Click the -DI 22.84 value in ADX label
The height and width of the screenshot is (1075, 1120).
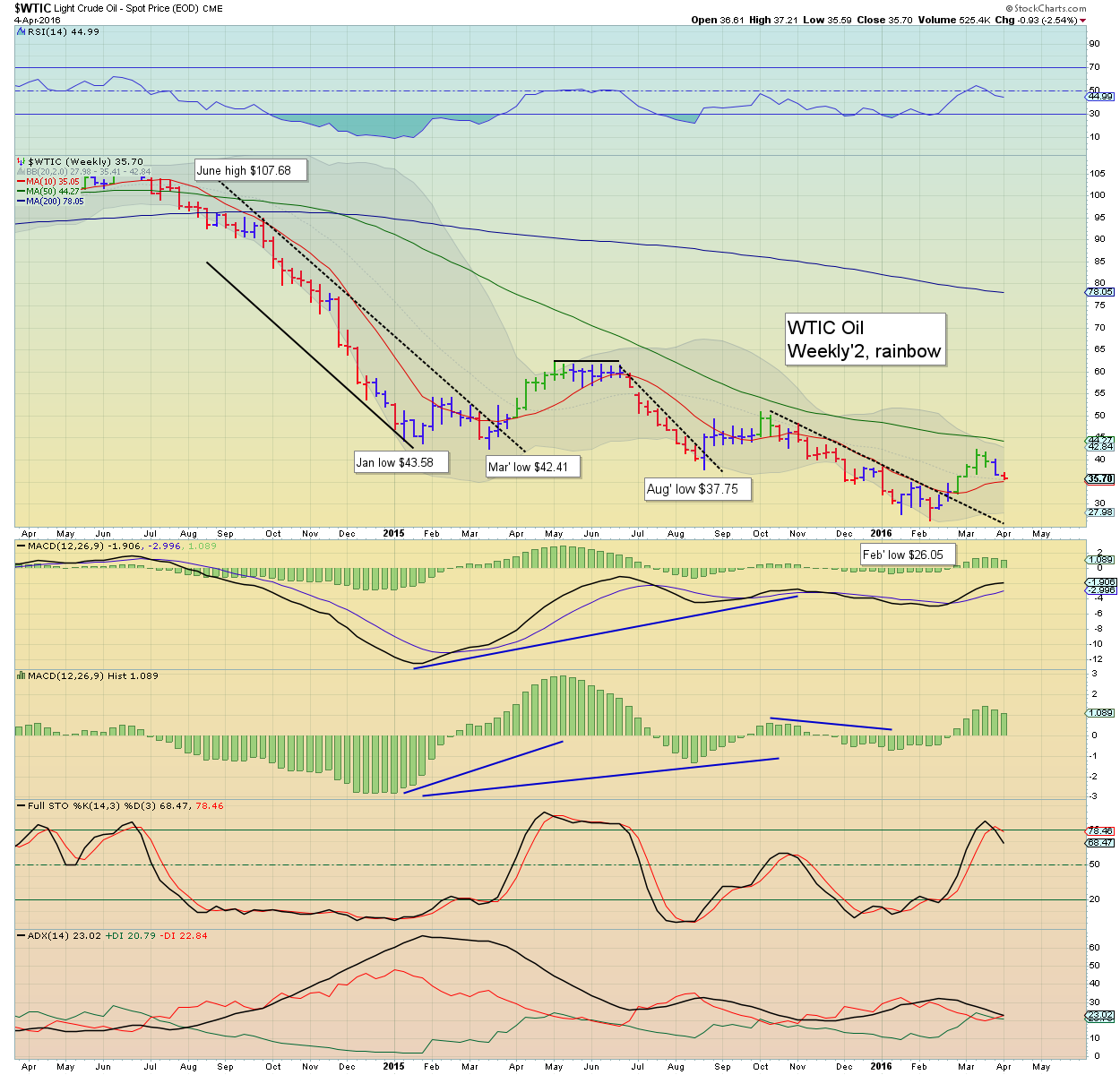(x=184, y=935)
